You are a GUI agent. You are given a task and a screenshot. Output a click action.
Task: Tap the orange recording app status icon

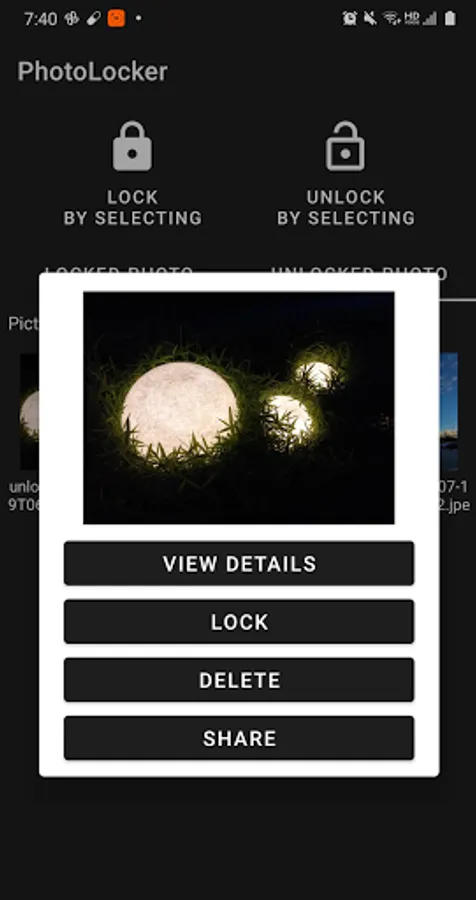(116, 18)
